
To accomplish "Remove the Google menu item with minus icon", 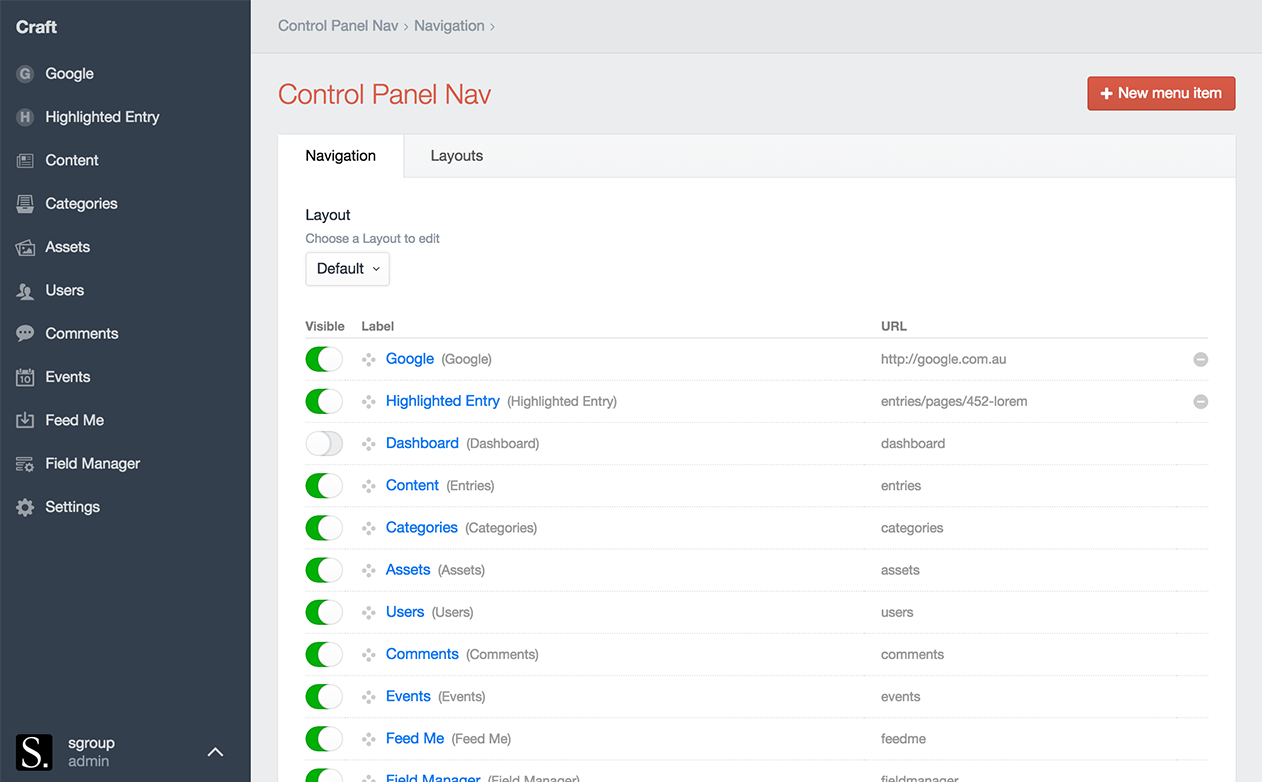I will click(x=1200, y=359).
